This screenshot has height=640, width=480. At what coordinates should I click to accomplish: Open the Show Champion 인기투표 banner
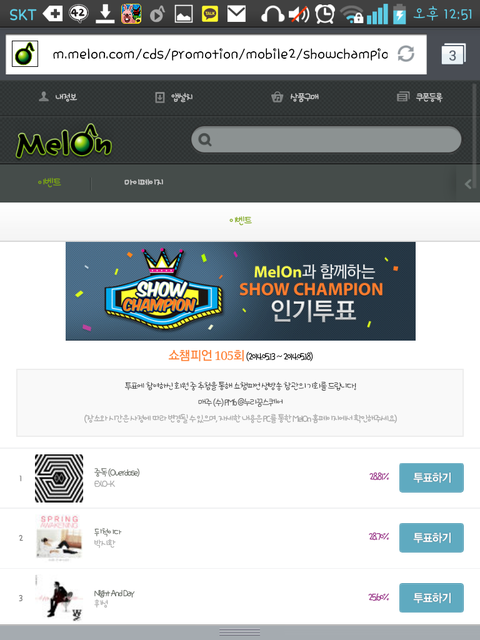tap(240, 291)
